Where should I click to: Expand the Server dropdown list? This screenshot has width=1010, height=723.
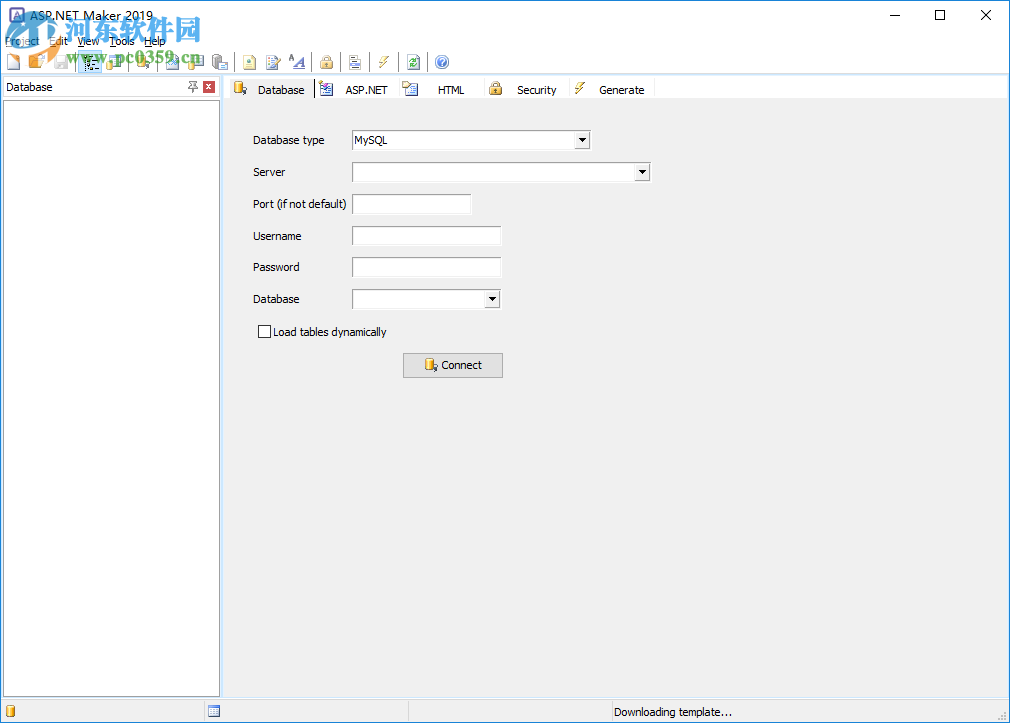point(641,172)
